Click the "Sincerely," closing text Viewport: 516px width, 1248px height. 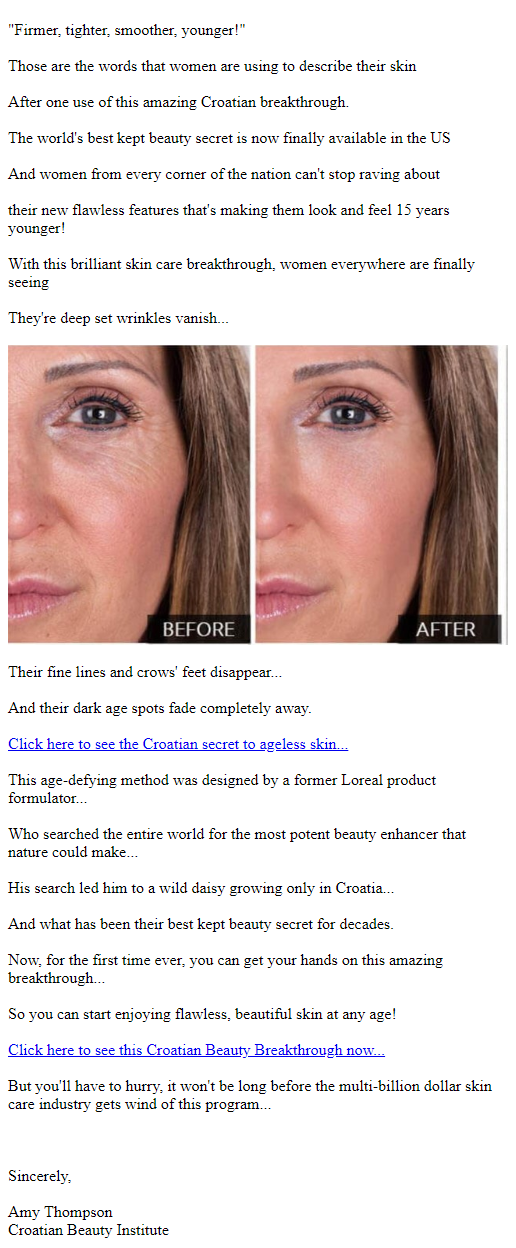pos(40,1176)
